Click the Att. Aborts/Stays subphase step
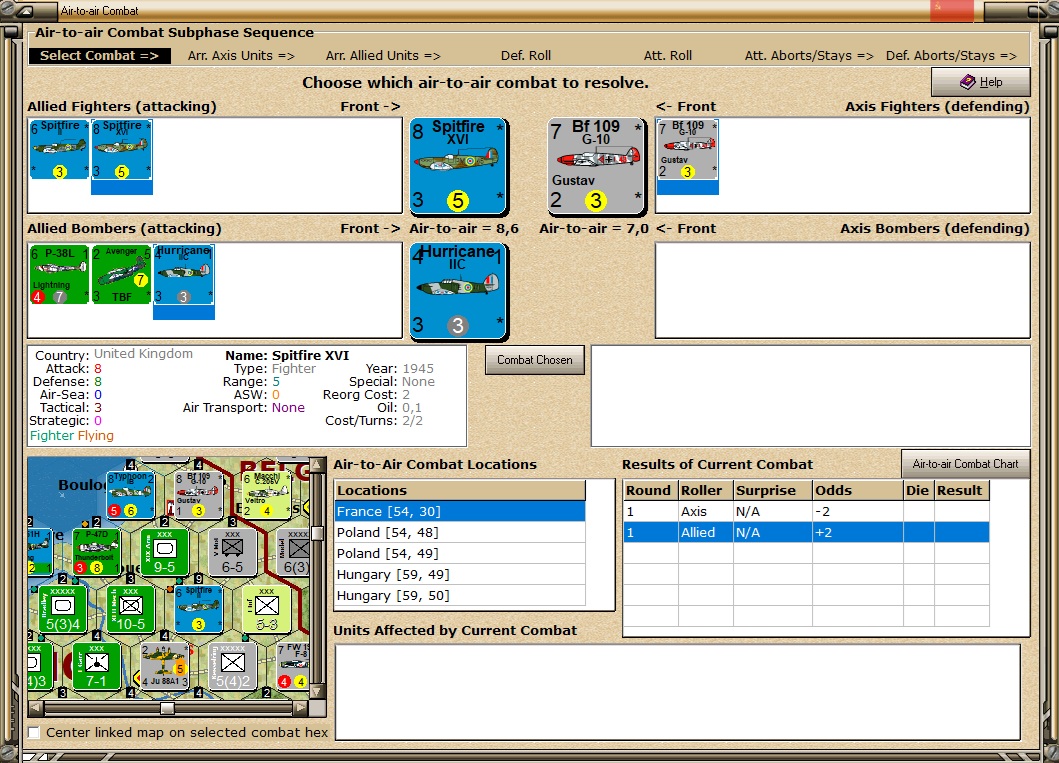Image resolution: width=1059 pixels, height=763 pixels. [x=809, y=56]
